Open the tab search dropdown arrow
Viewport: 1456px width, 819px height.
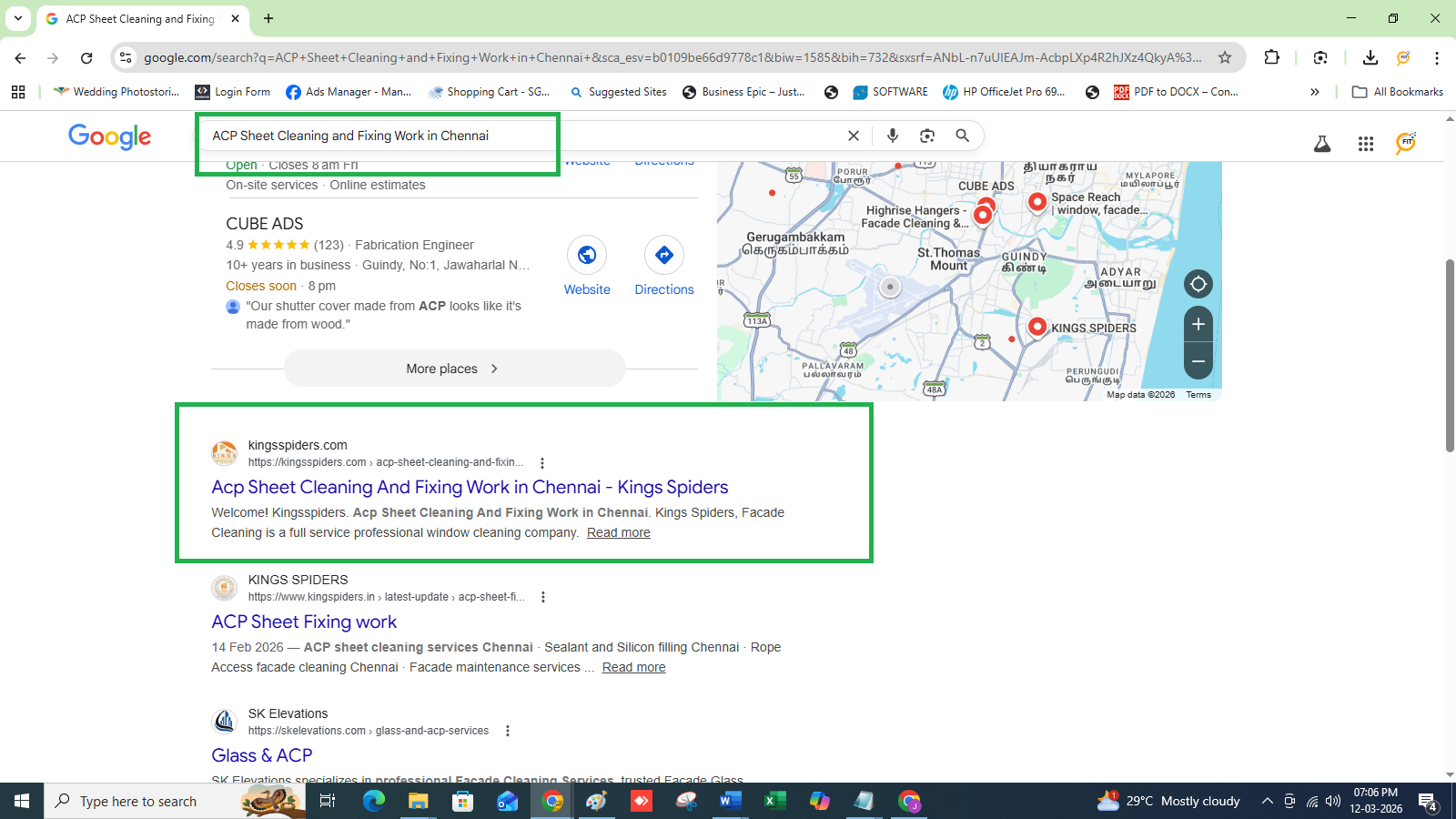17,18
